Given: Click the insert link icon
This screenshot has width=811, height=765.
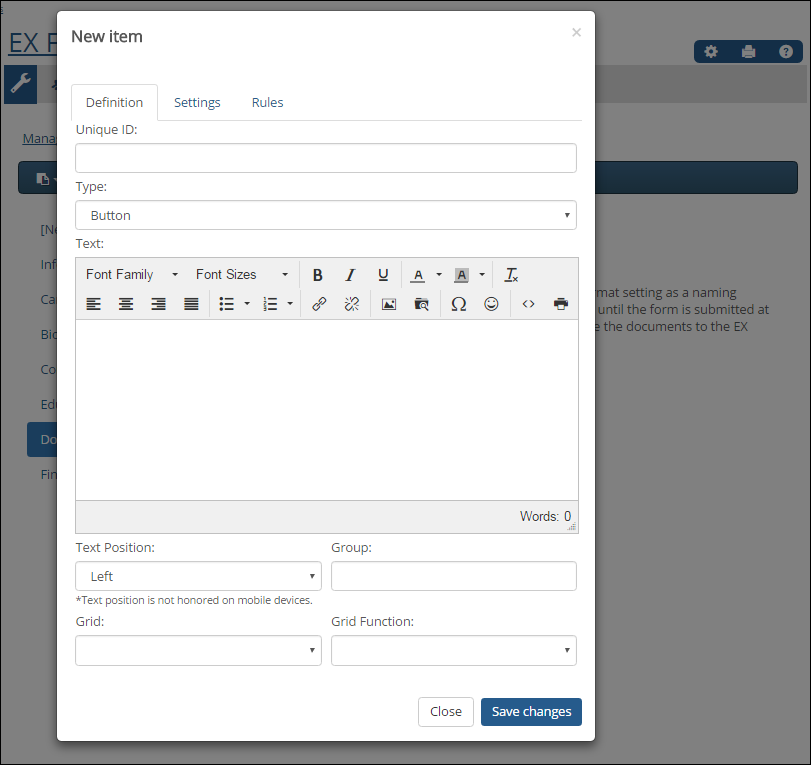Looking at the screenshot, I should click(319, 304).
